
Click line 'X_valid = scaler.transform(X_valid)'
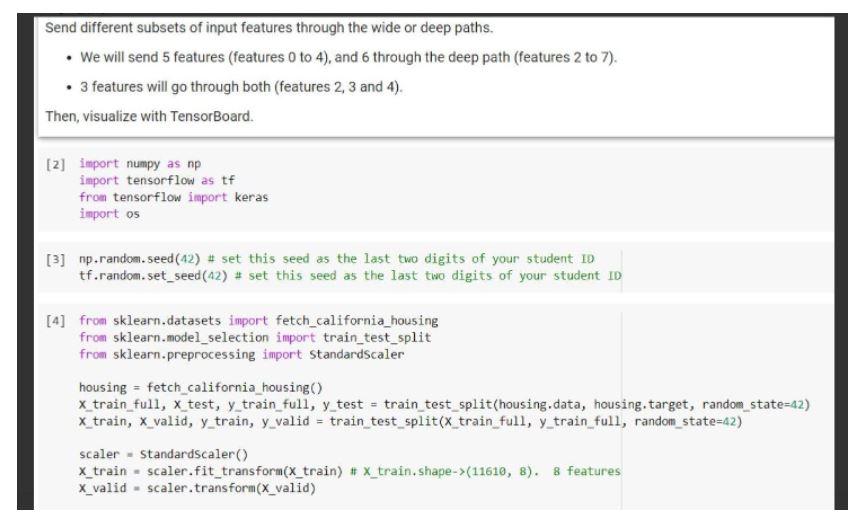[x=197, y=488]
